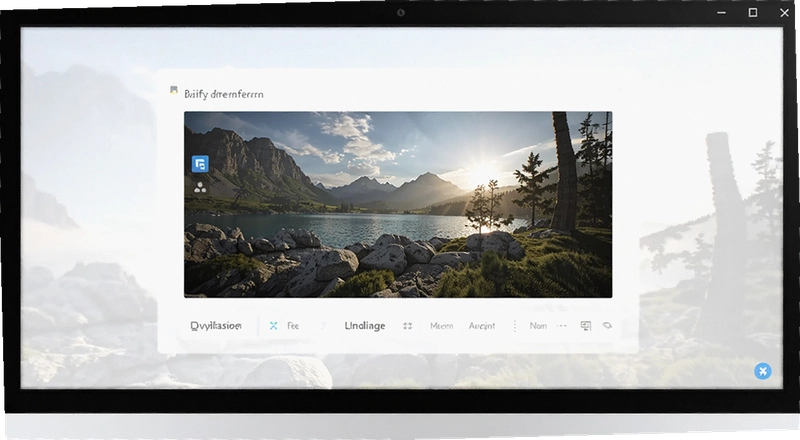Click the small icon beside dialog title
The width and height of the screenshot is (800, 440).
(x=174, y=91)
